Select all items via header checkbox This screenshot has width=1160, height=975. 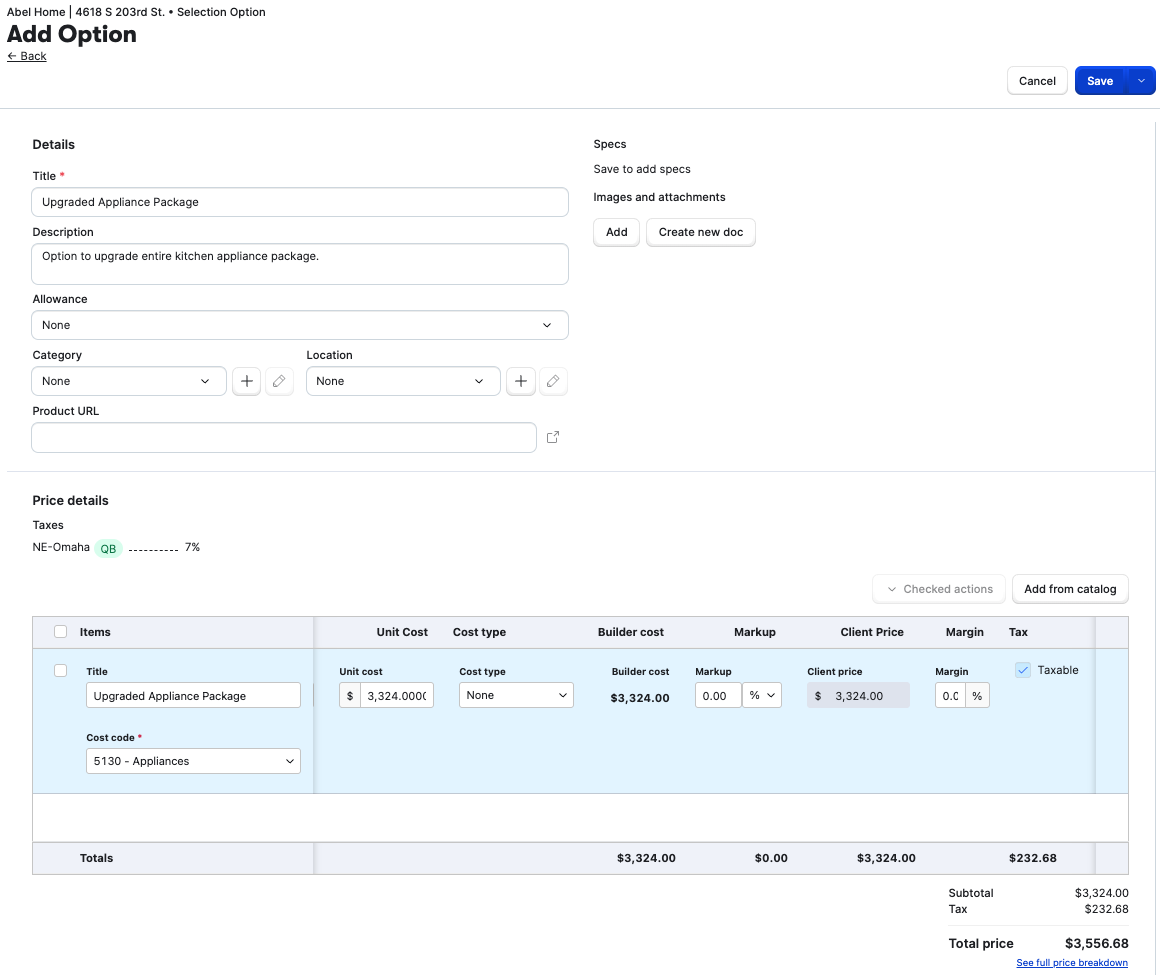61,632
